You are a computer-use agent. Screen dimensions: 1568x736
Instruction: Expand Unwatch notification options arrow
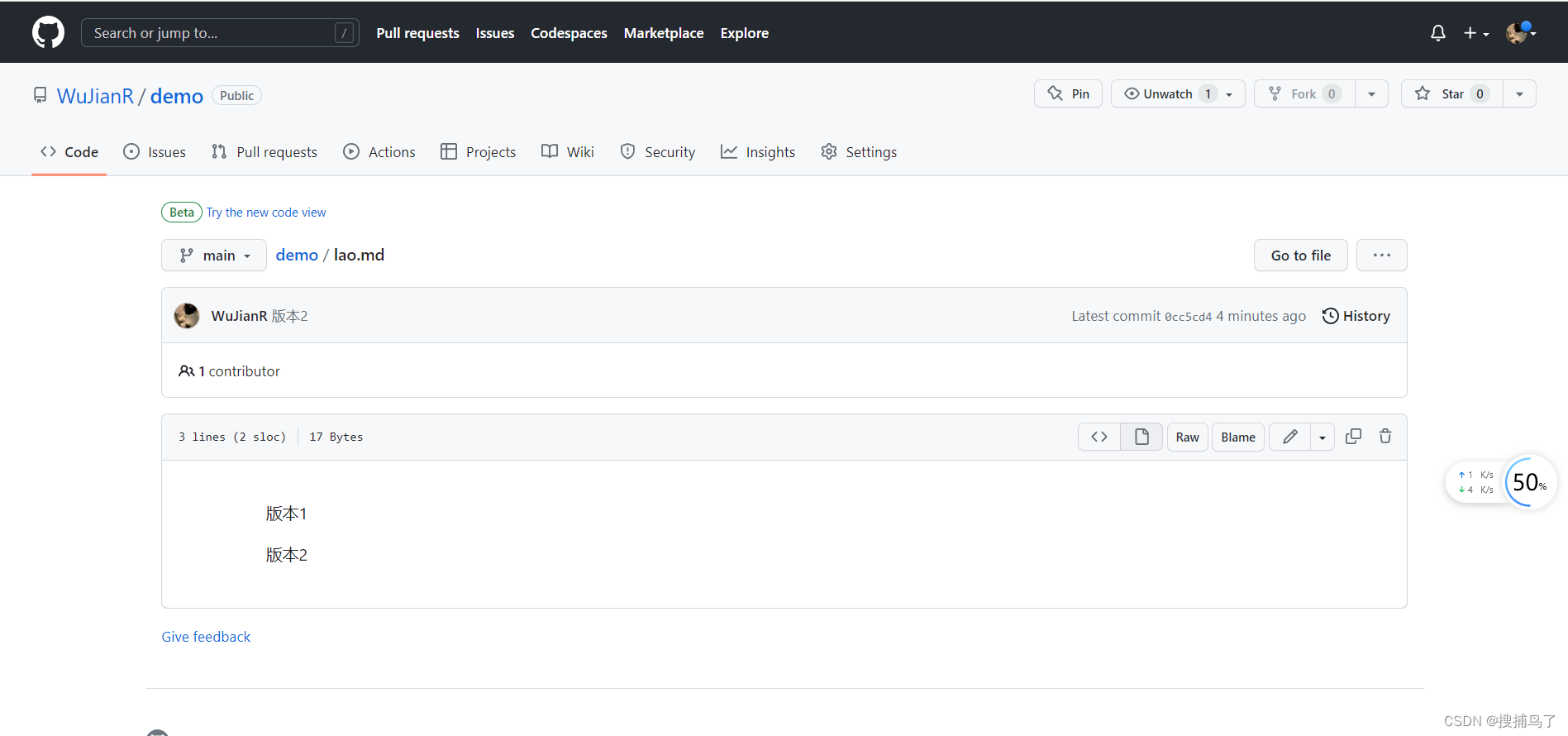pyautogui.click(x=1229, y=94)
